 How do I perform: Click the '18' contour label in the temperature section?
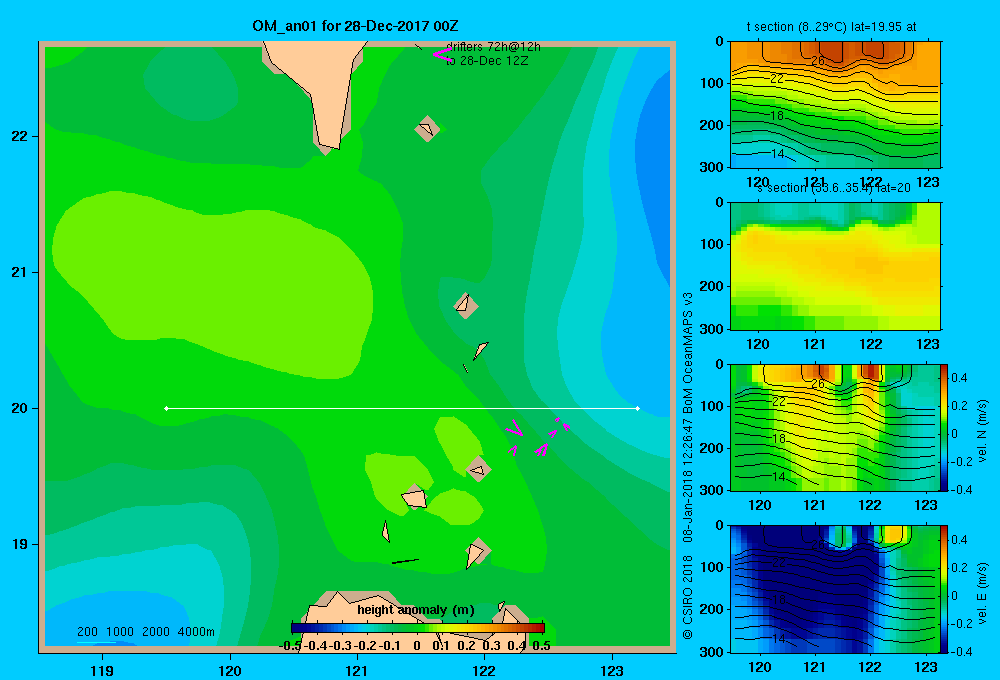[x=777, y=116]
